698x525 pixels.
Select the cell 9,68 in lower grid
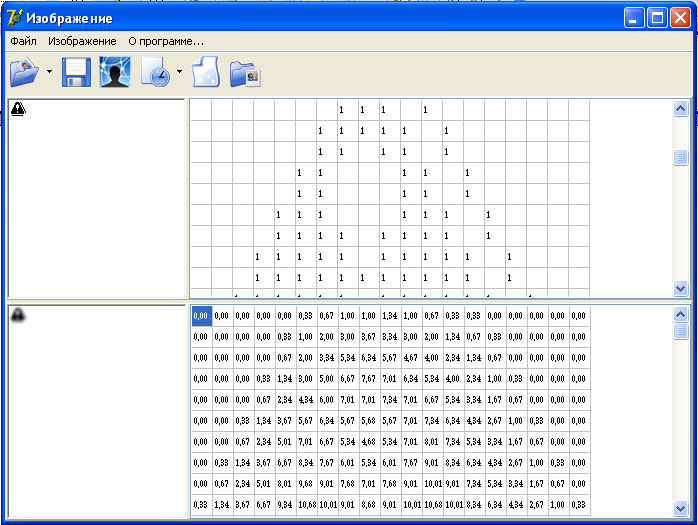[x=307, y=484]
